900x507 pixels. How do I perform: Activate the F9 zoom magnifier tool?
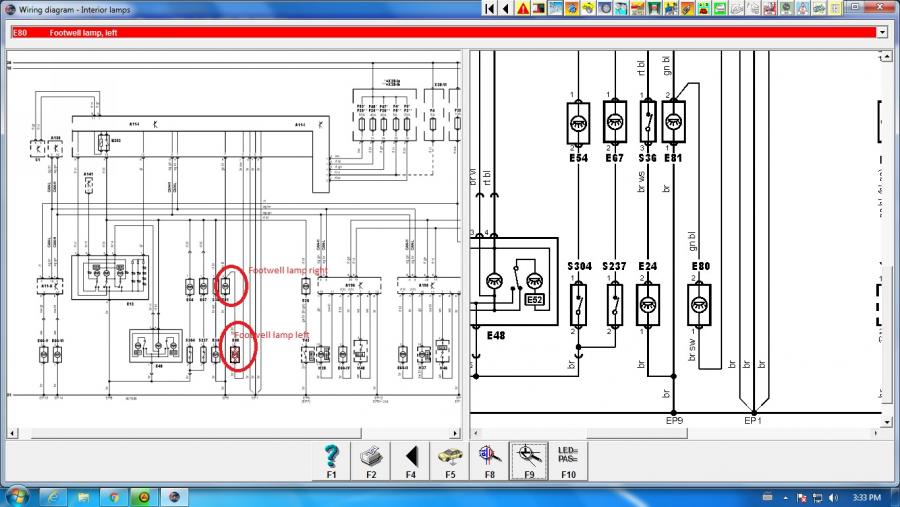[x=529, y=460]
